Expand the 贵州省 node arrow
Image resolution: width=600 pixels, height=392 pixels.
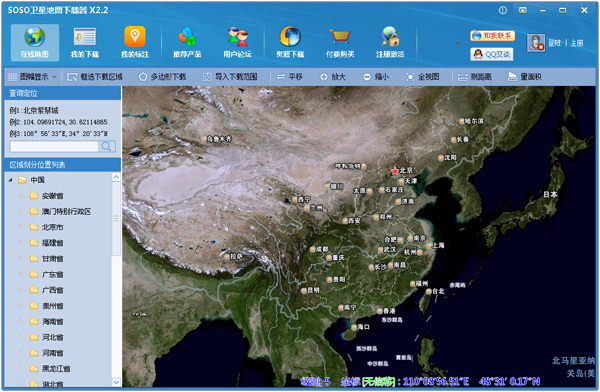[x=21, y=305]
